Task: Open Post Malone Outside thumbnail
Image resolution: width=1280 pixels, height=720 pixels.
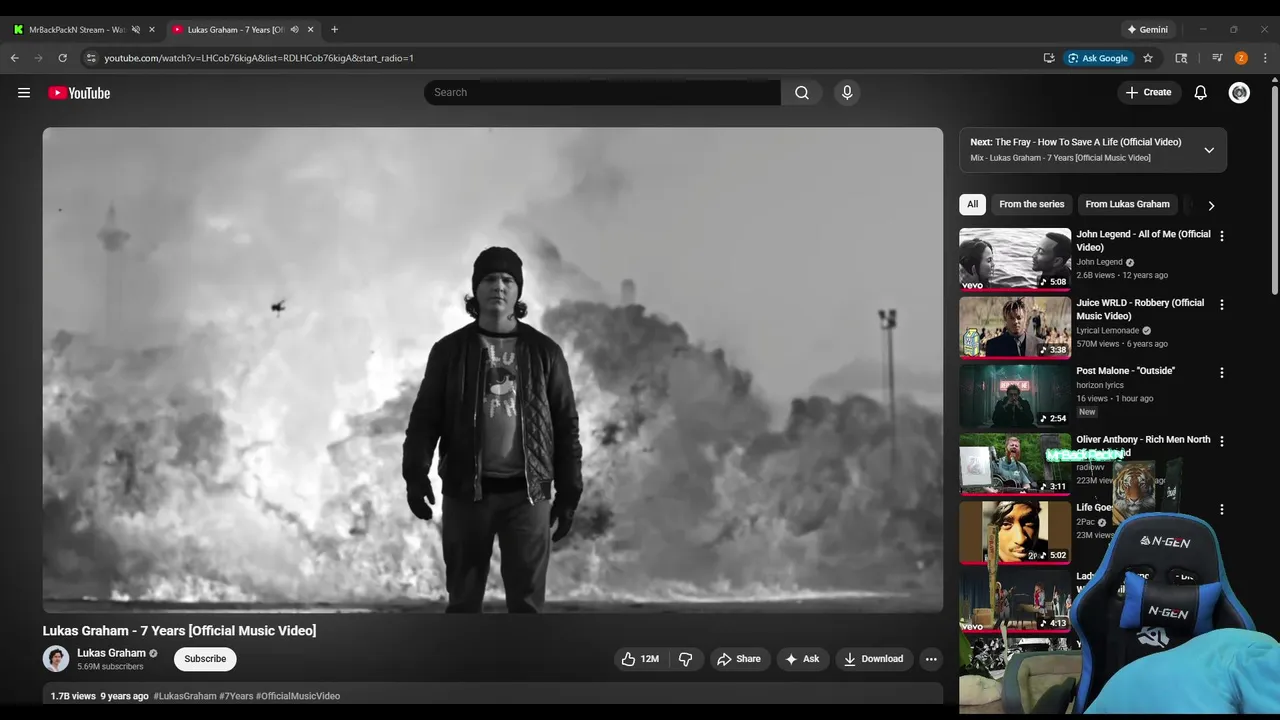Action: pos(1015,396)
